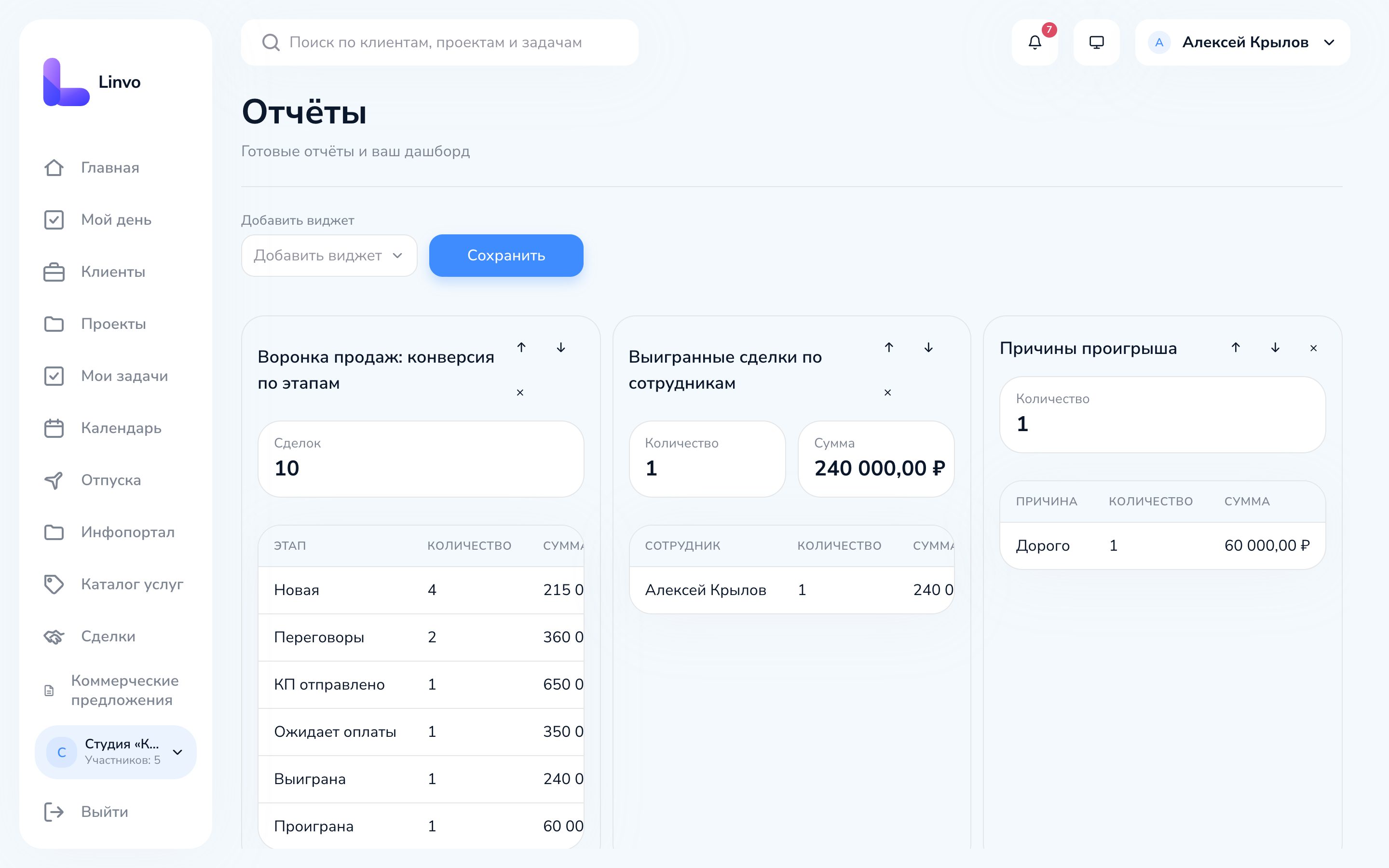The width and height of the screenshot is (1389, 868).
Task: Focus the search field for клиентам, проектам
Action: (x=440, y=42)
